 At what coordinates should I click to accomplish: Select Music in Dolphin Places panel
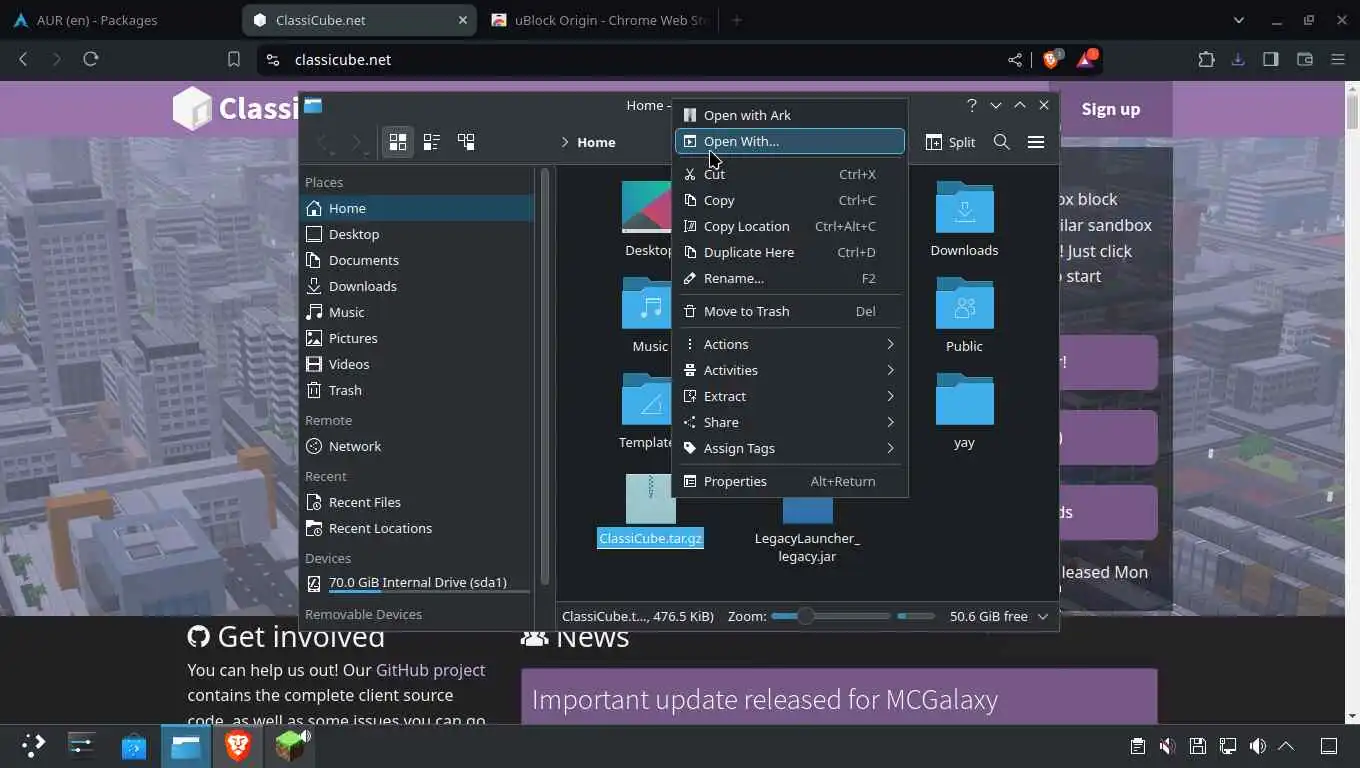(x=418, y=312)
